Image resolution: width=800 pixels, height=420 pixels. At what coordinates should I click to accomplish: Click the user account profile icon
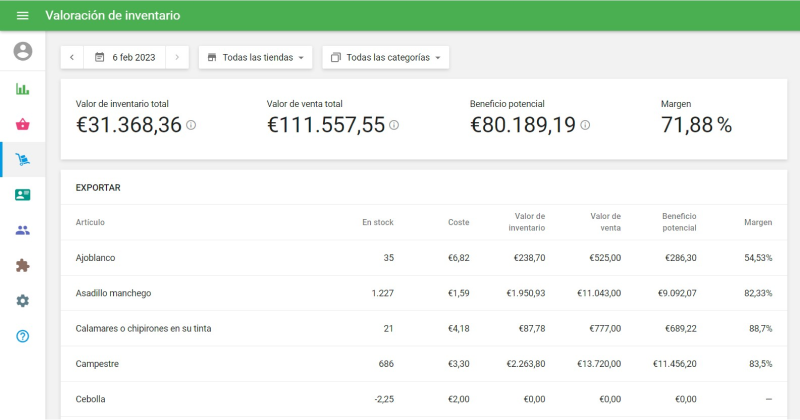[x=22, y=52]
